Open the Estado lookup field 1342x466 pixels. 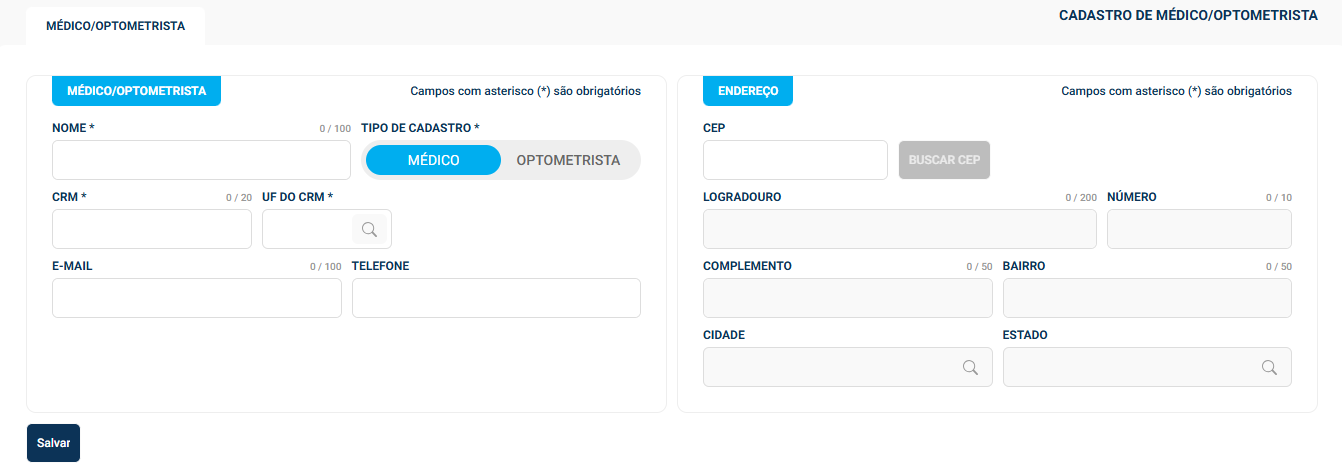(x=1130, y=367)
